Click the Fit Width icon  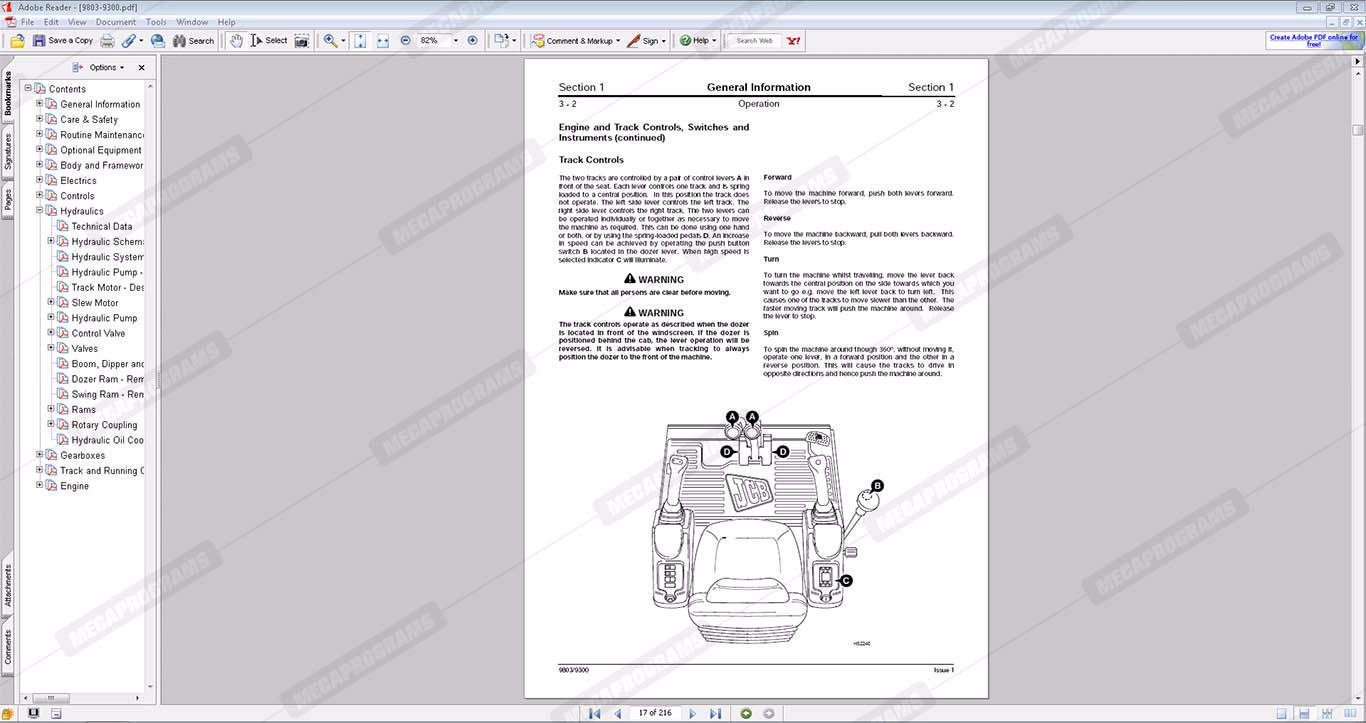[382, 41]
